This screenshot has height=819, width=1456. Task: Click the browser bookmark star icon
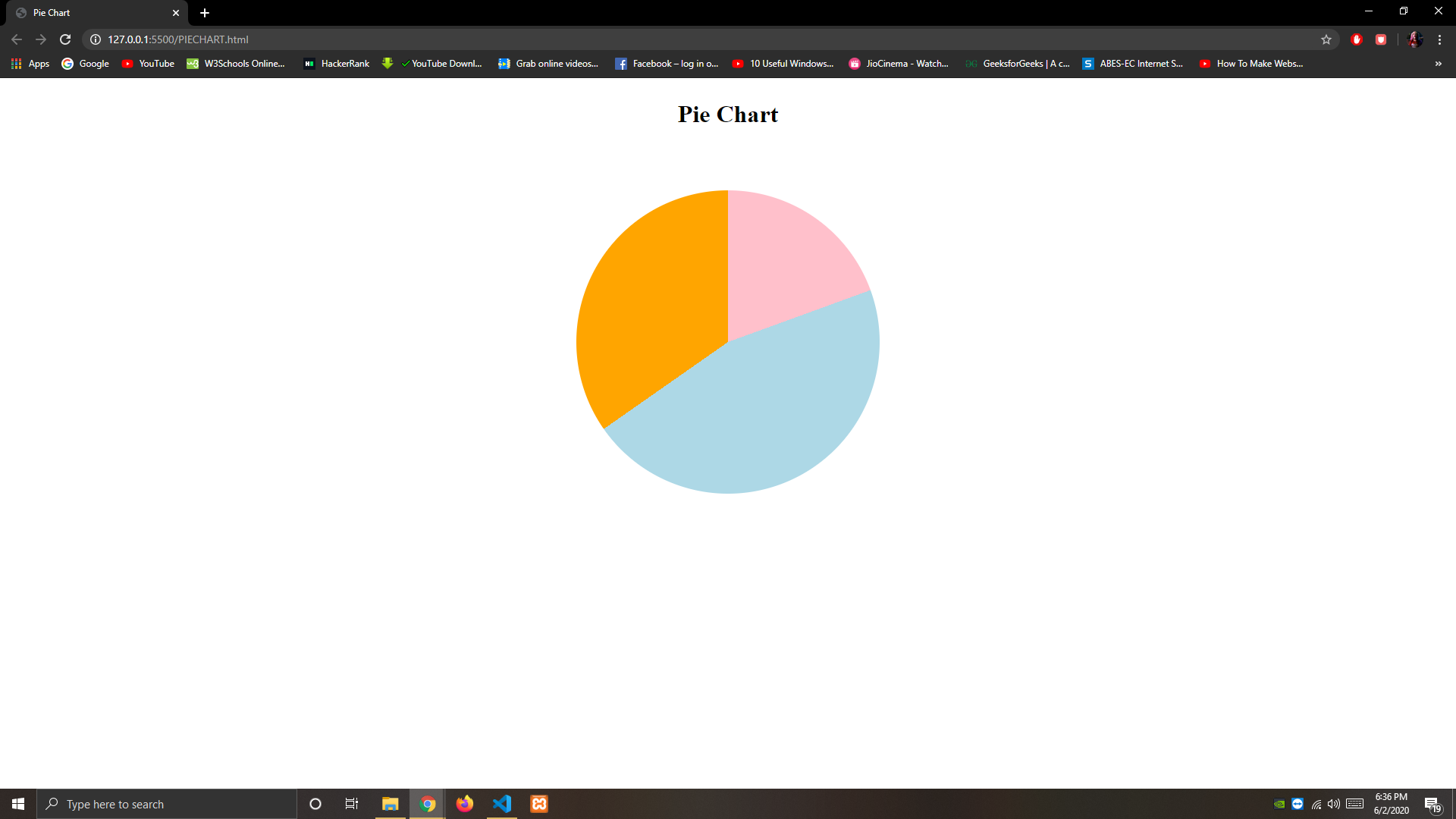tap(1326, 39)
